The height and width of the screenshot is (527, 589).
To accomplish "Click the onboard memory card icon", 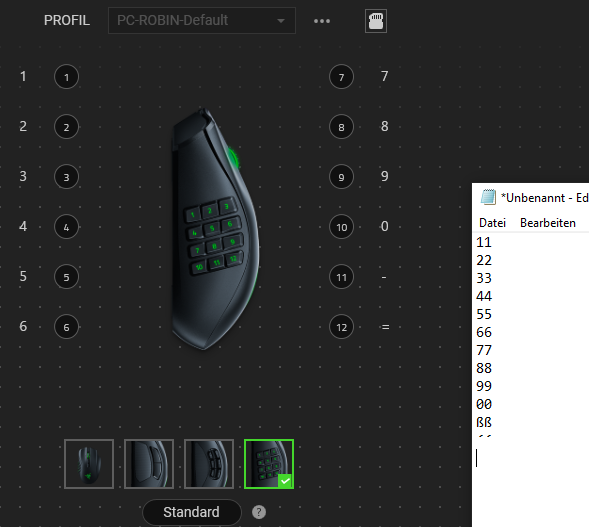I will tap(376, 21).
